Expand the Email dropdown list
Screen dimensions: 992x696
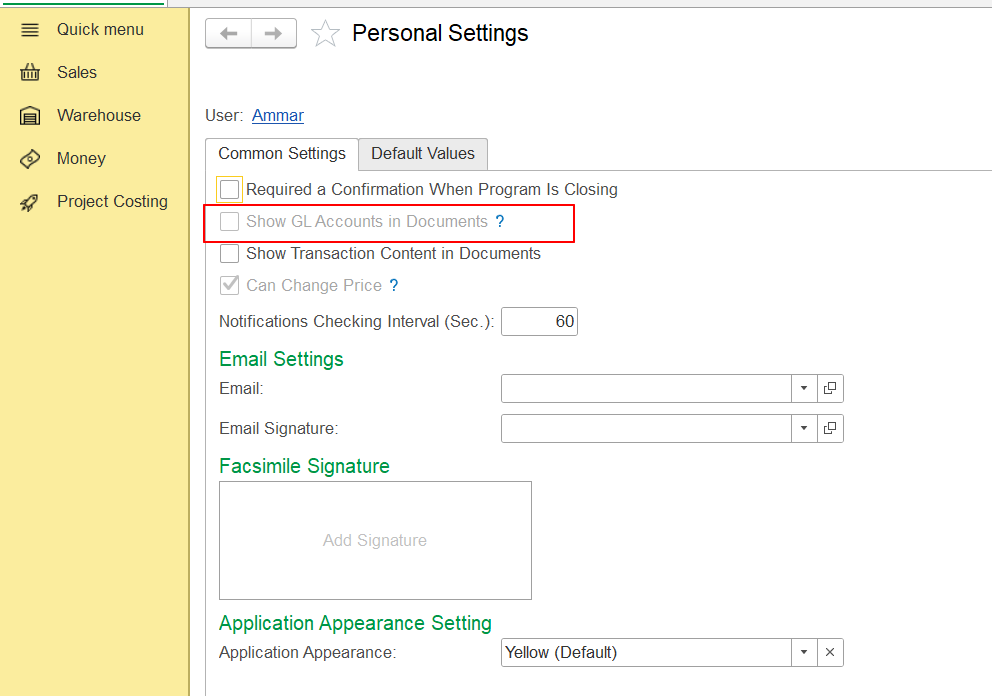(x=804, y=389)
